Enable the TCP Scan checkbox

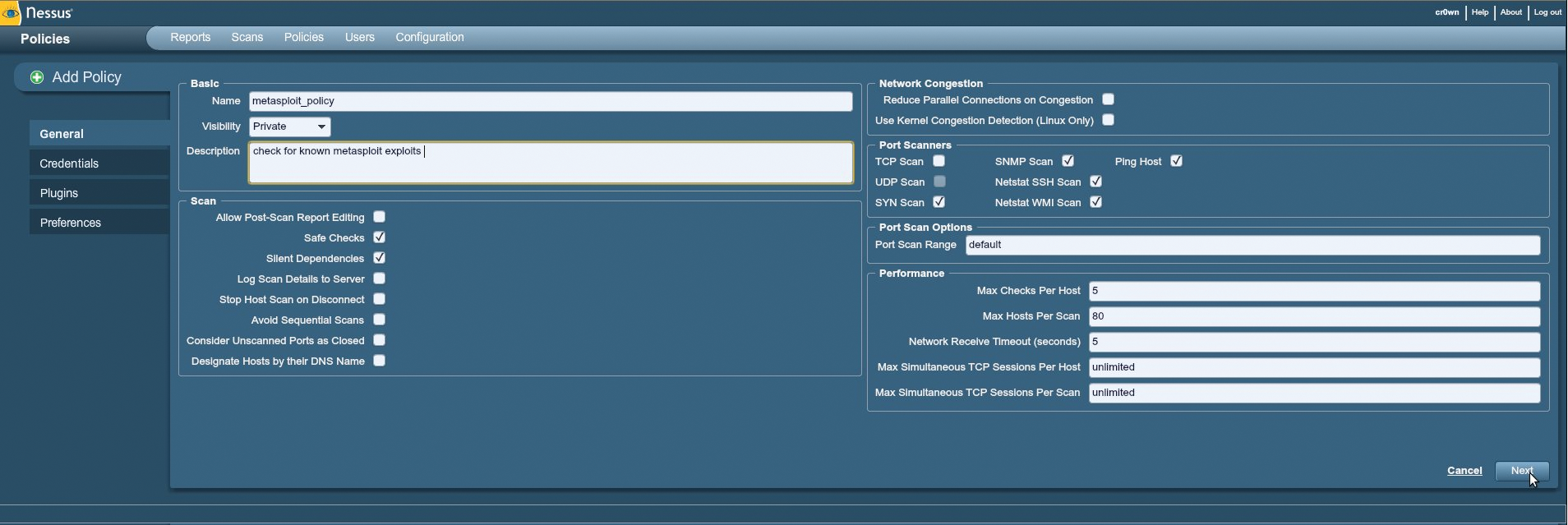tap(938, 161)
